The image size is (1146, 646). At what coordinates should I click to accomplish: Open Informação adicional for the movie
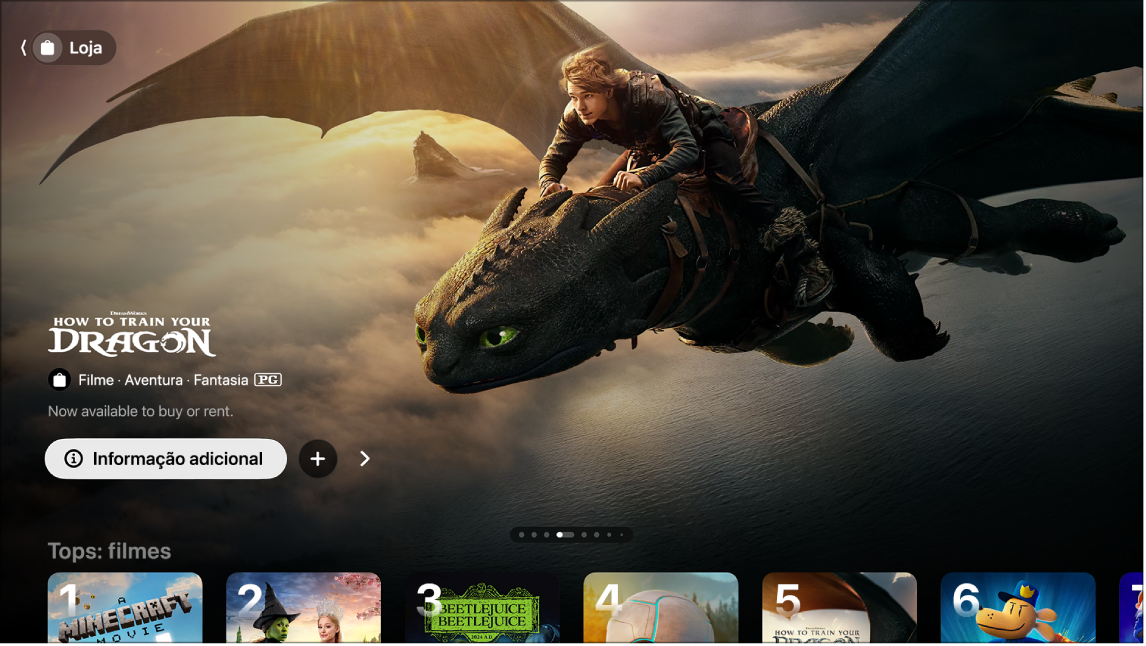click(x=166, y=459)
